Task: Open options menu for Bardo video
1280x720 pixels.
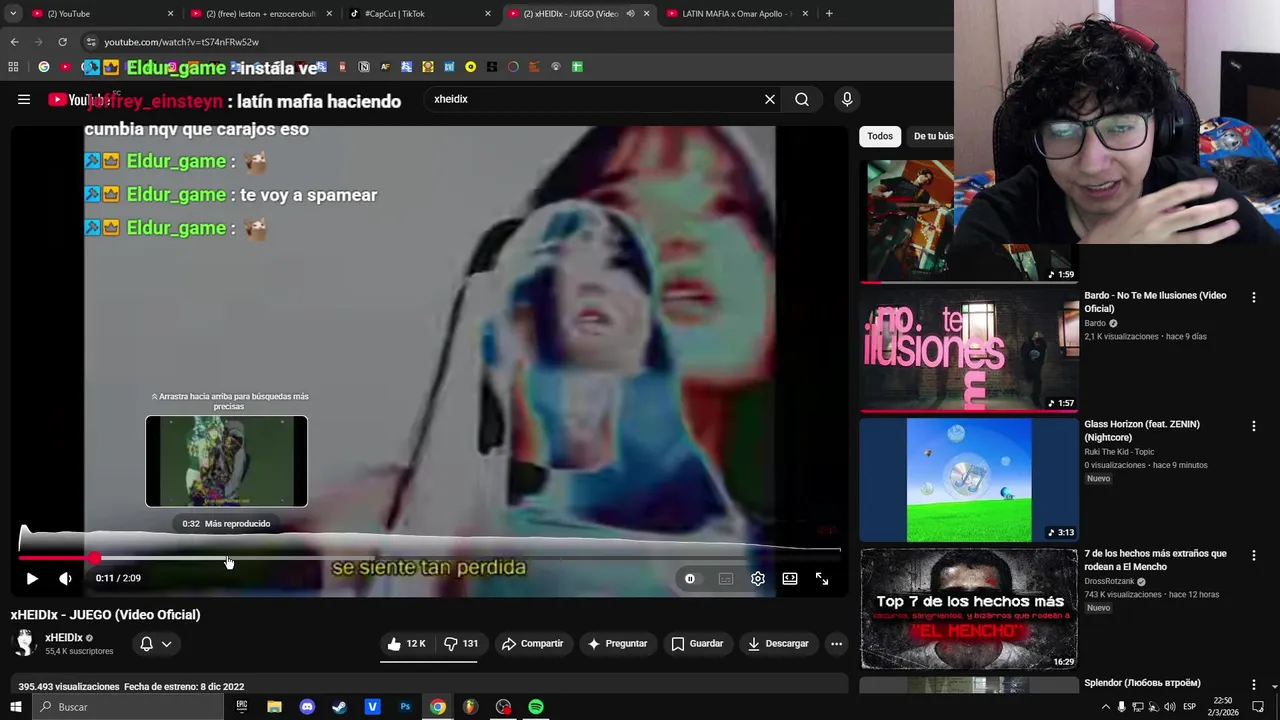Action: [x=1253, y=297]
